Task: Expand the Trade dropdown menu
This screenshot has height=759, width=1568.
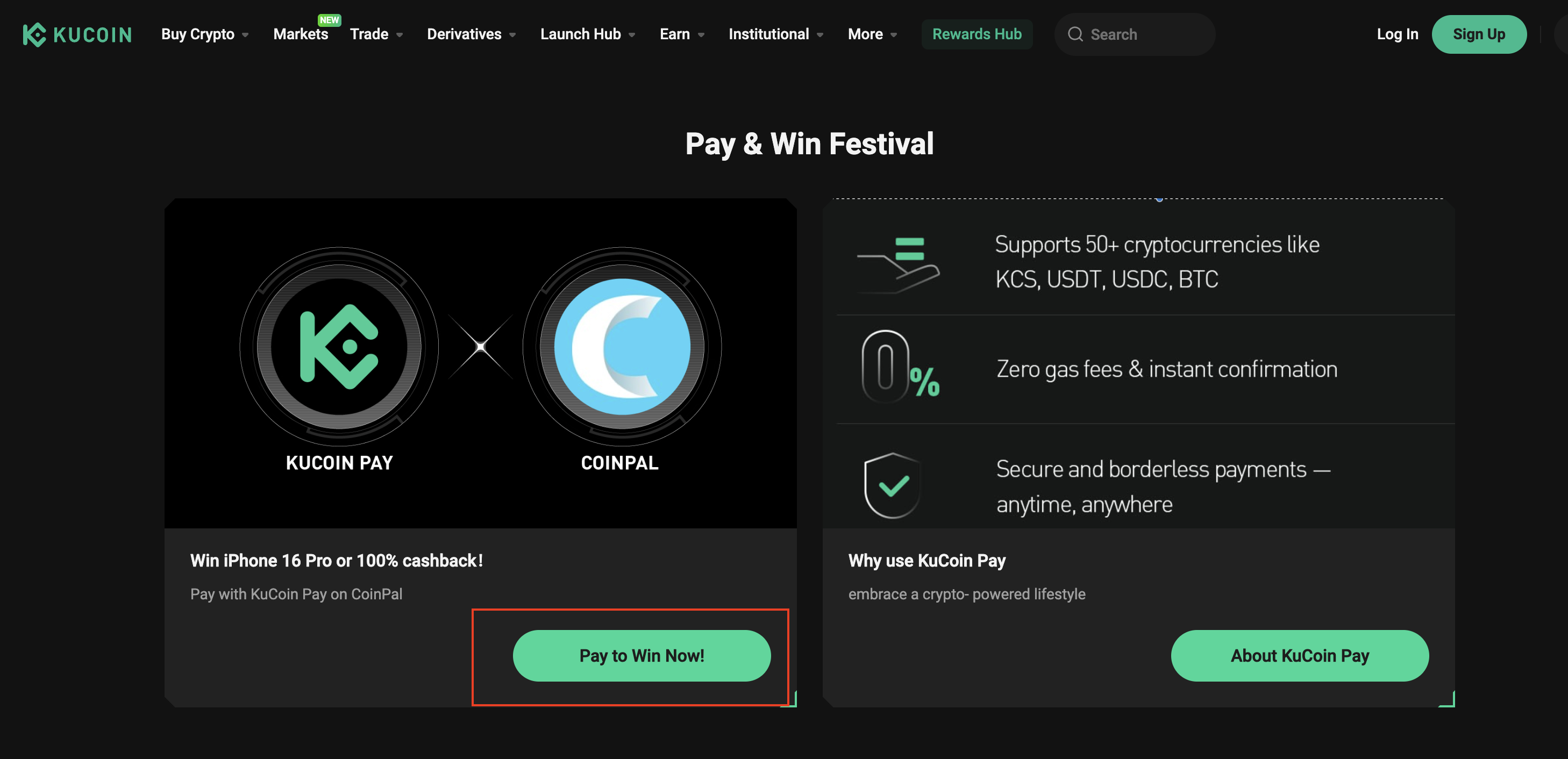Action: tap(376, 34)
